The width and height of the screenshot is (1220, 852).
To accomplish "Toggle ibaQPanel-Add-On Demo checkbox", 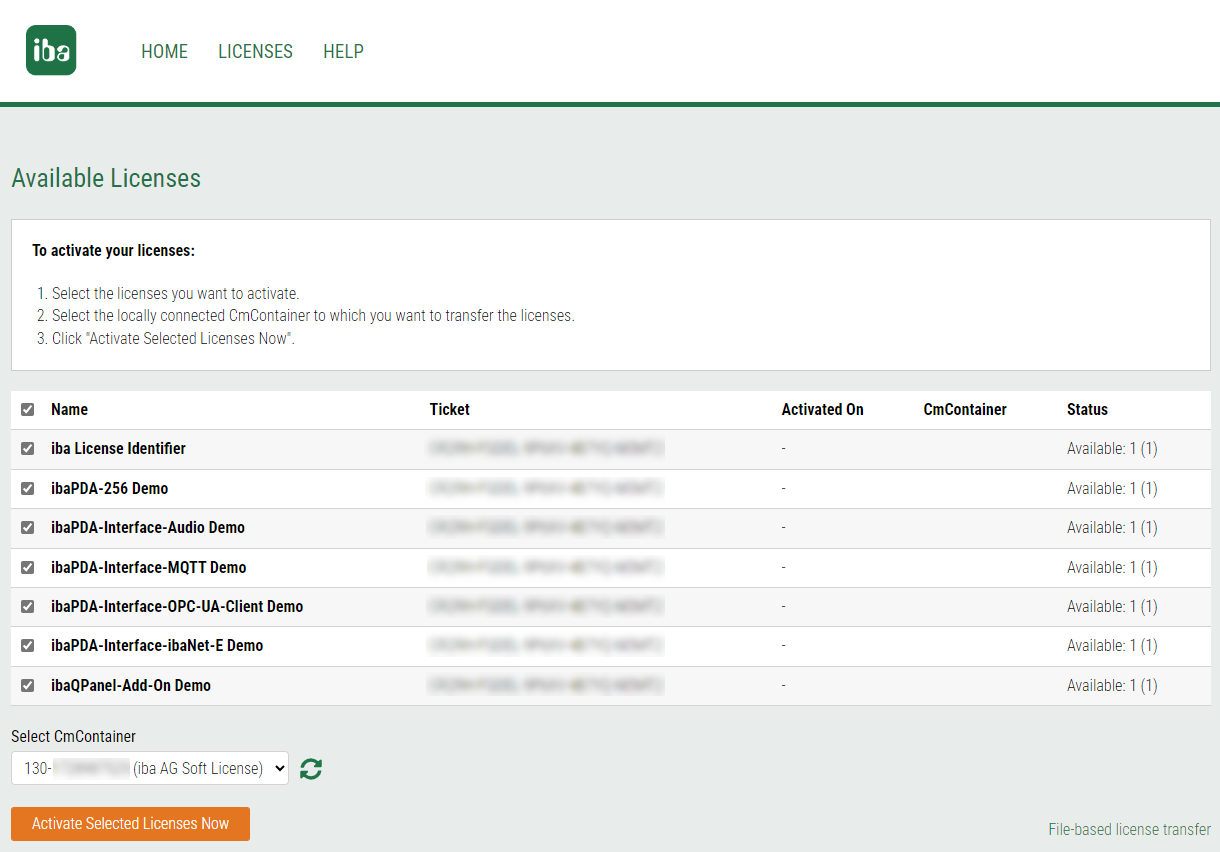I will 27,686.
